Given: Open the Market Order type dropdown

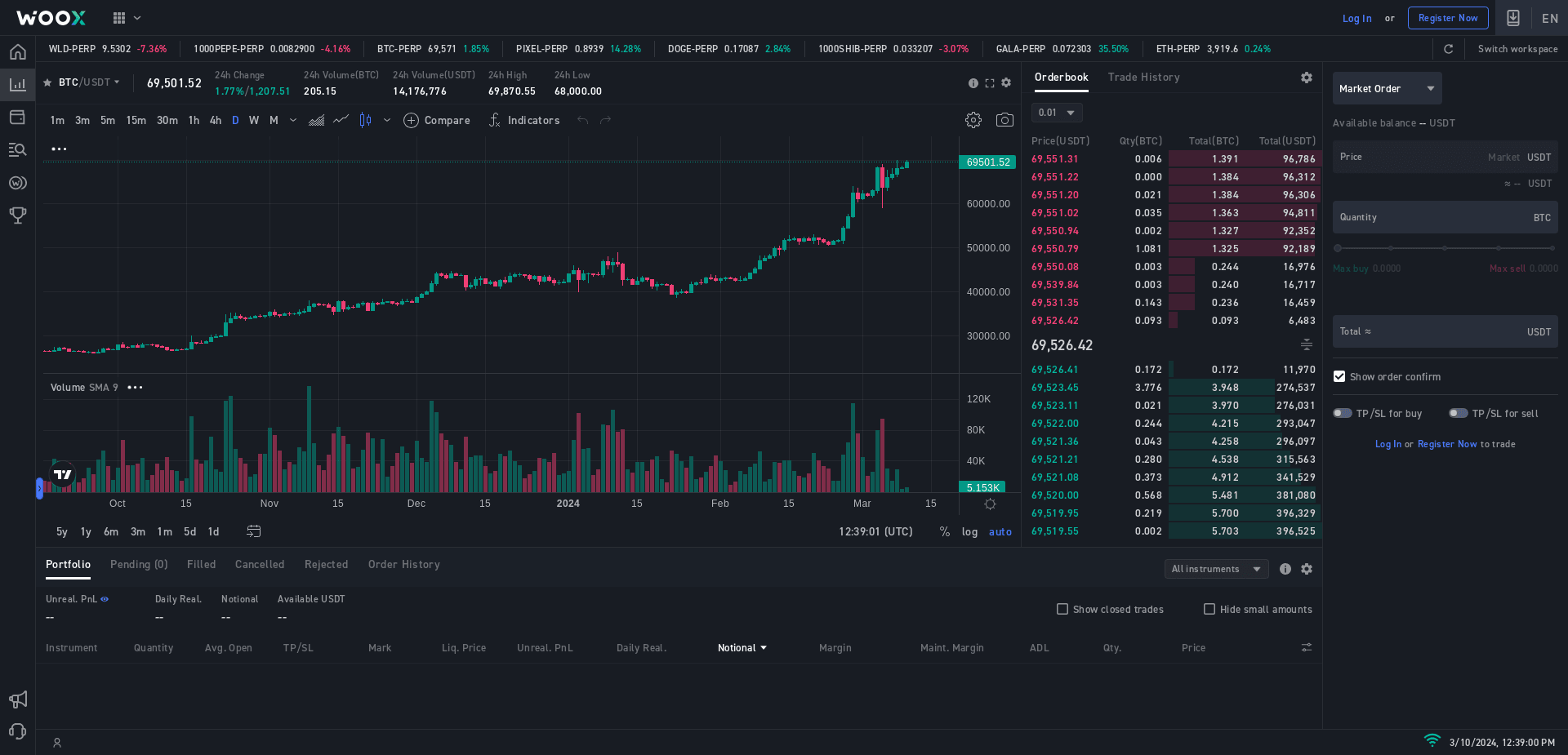Looking at the screenshot, I should (x=1386, y=88).
